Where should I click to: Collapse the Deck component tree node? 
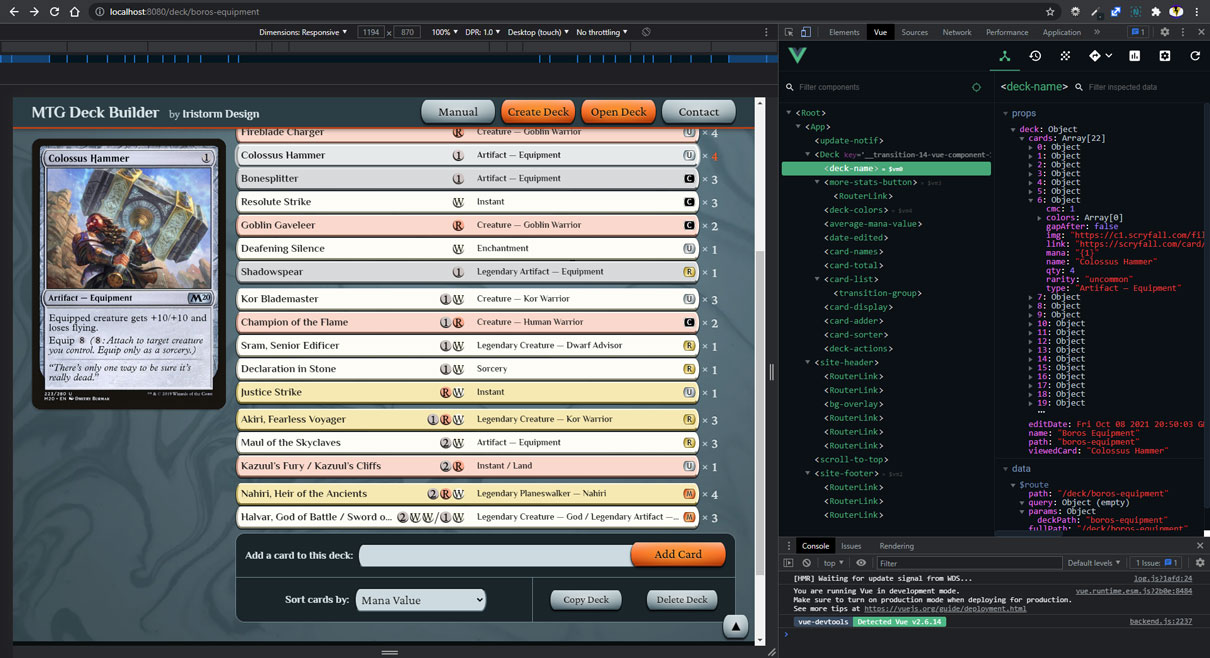click(x=808, y=155)
